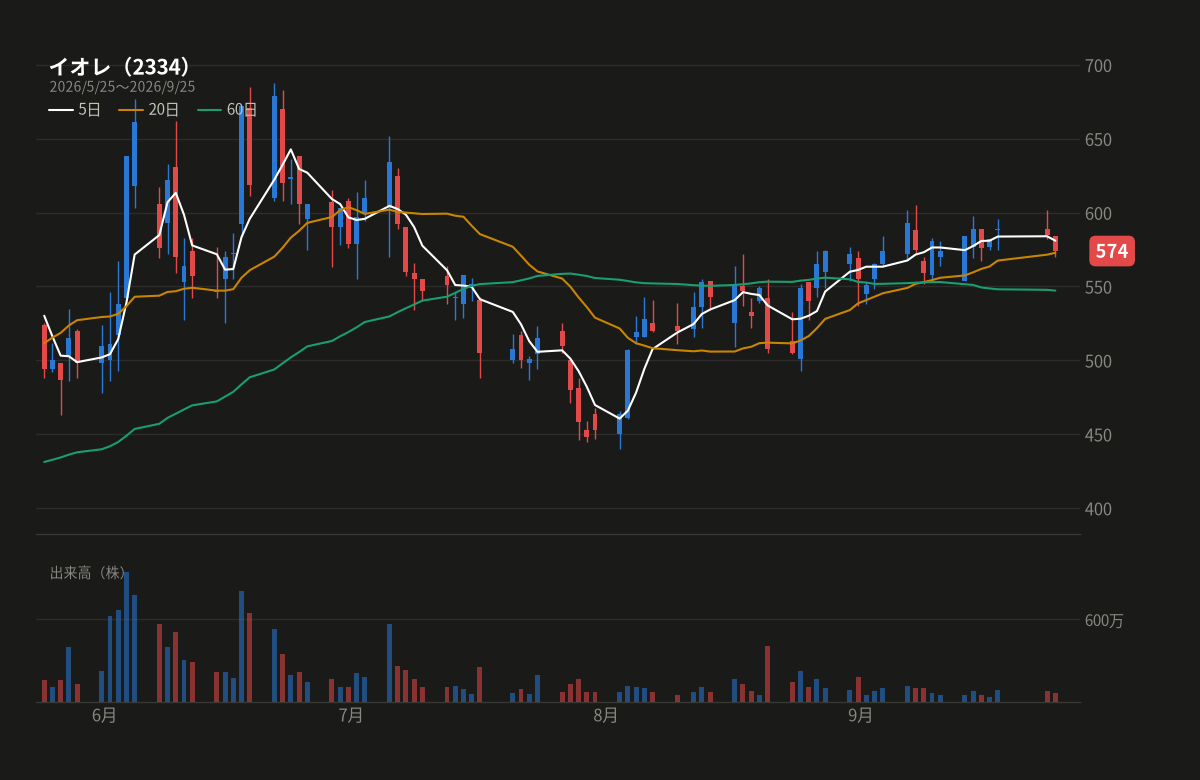Image resolution: width=1200 pixels, height=780 pixels.
Task: Click the chart title イオレ（2334）
Action: click(x=119, y=67)
